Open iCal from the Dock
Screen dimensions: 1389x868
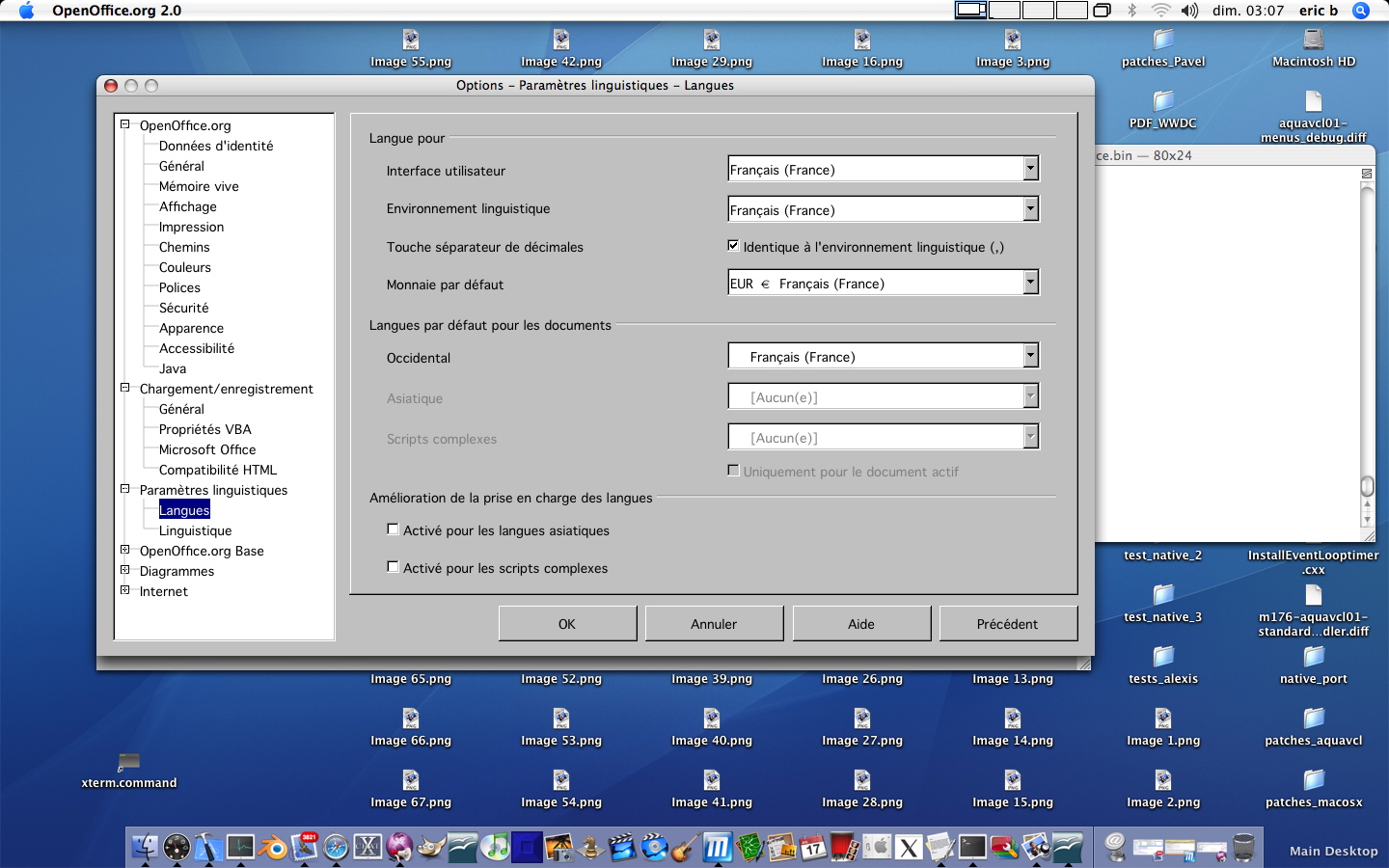coord(813,847)
